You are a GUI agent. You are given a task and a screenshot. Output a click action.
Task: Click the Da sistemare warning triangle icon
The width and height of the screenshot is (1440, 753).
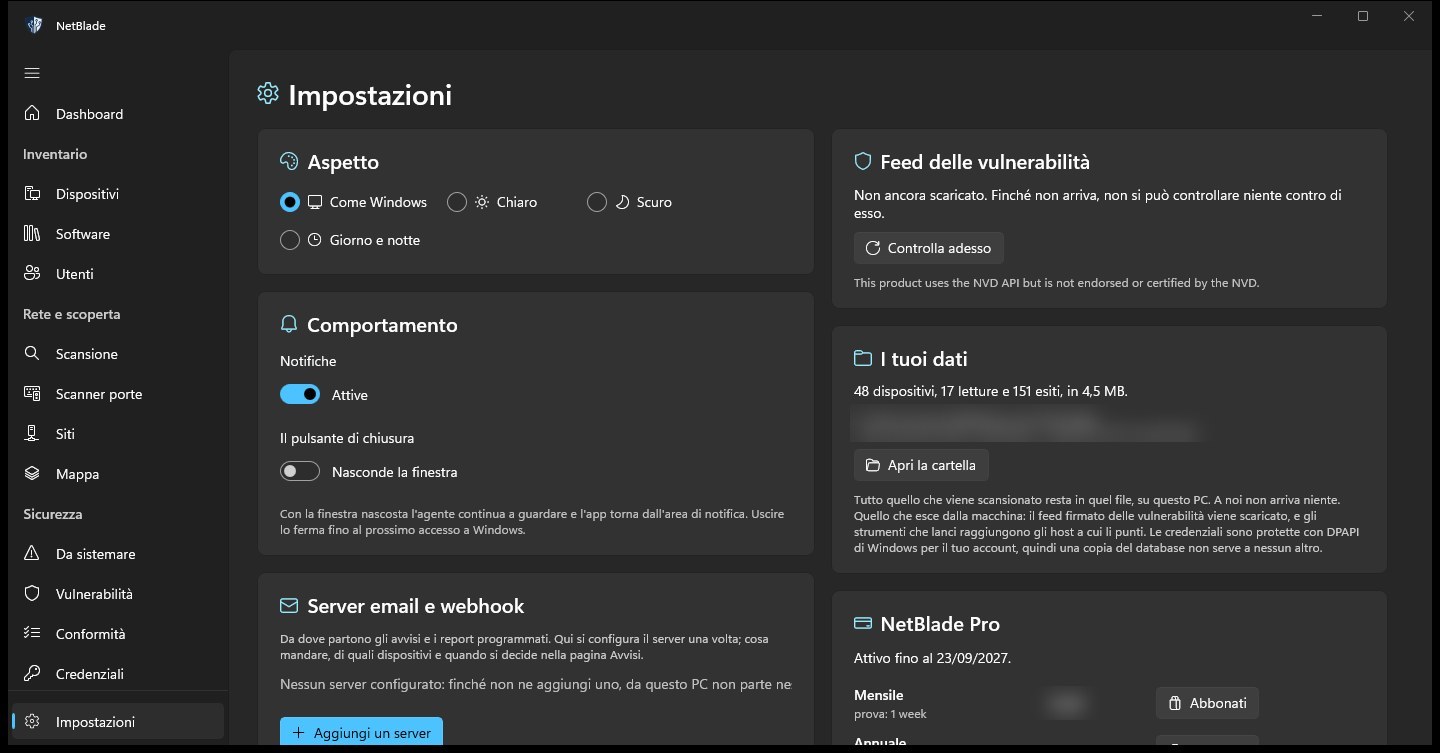(32, 554)
